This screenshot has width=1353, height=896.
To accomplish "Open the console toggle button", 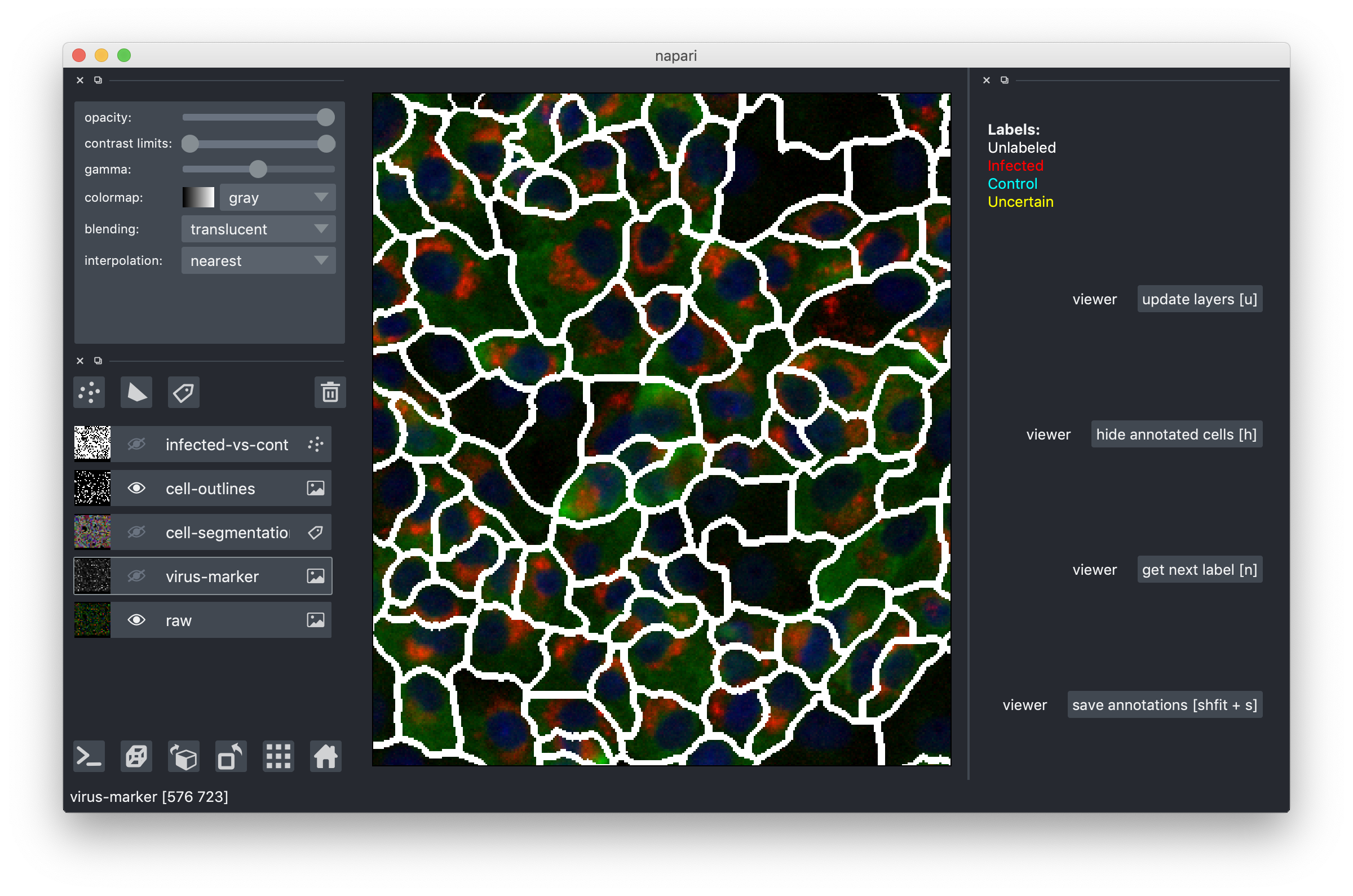I will [89, 757].
